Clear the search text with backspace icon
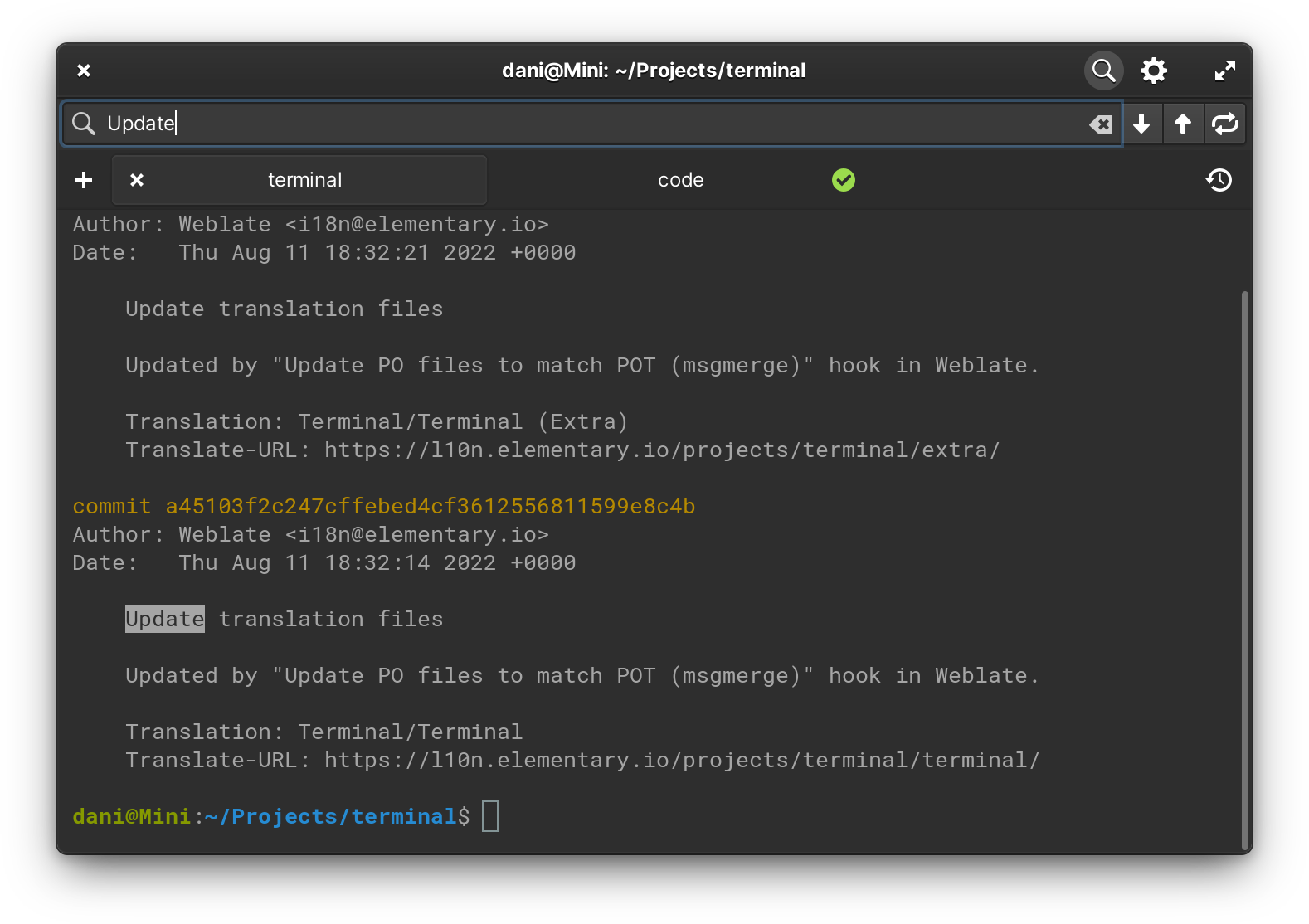The height and width of the screenshot is (924, 1309). point(1101,124)
